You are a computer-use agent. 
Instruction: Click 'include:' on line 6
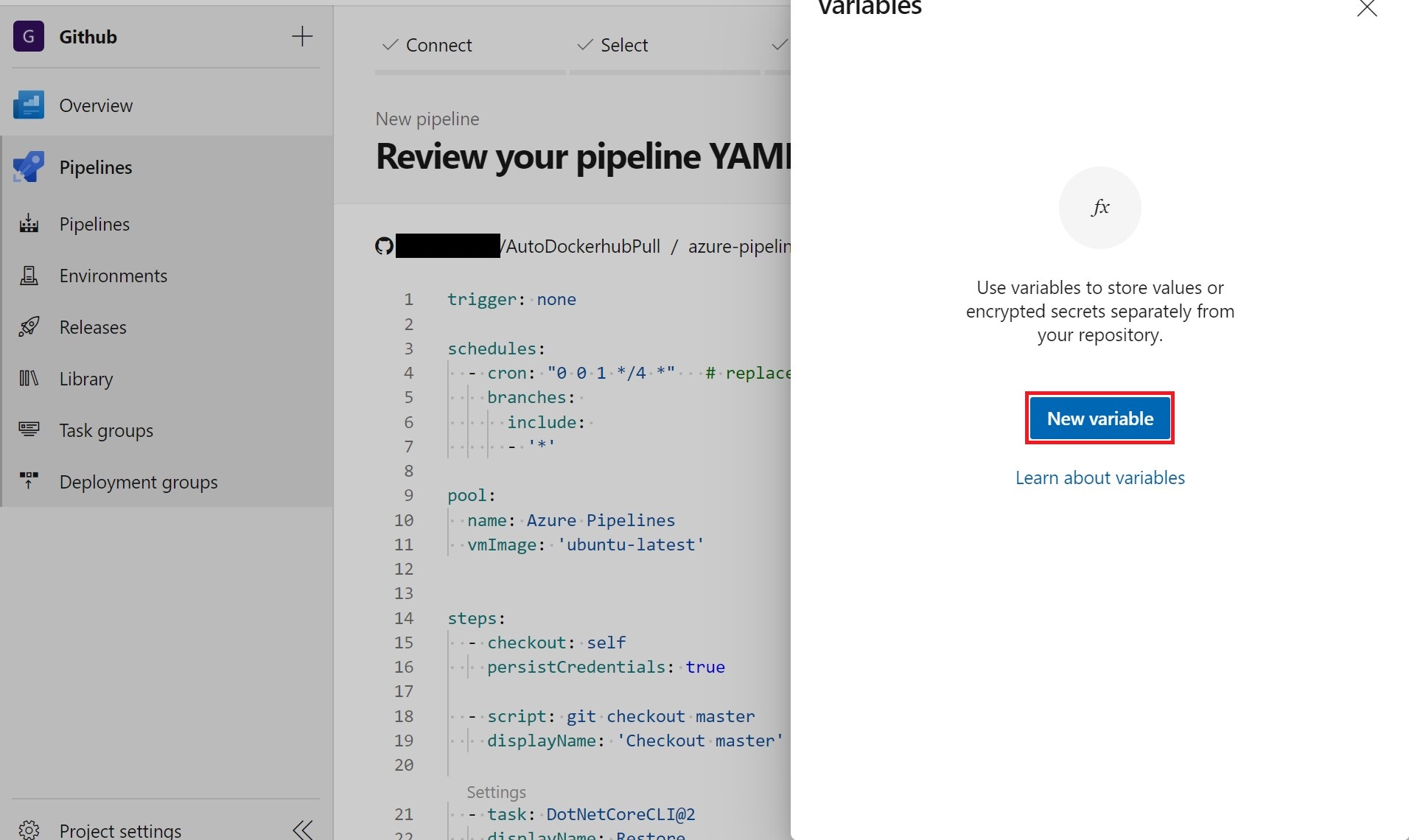546,422
